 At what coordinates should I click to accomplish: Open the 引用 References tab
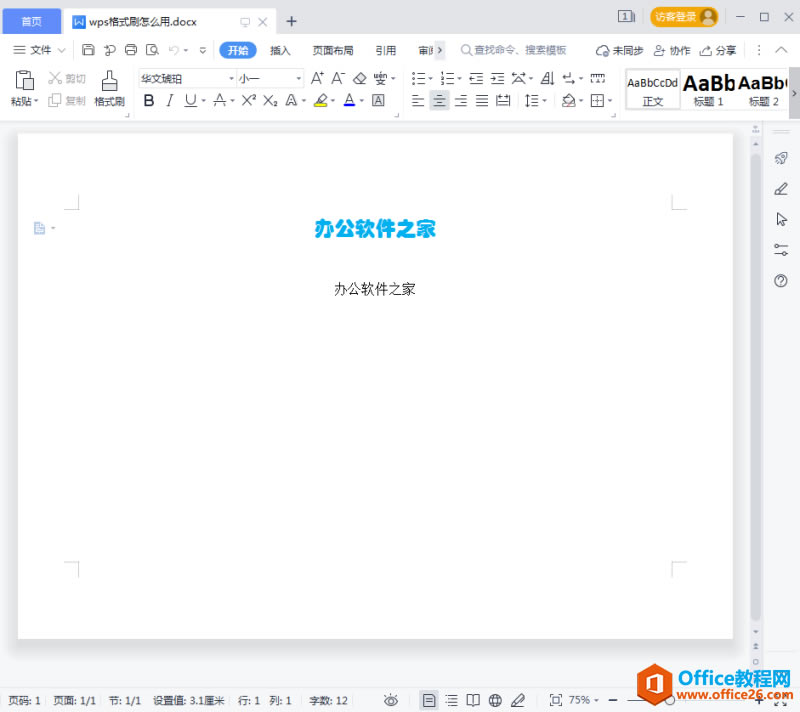[386, 50]
